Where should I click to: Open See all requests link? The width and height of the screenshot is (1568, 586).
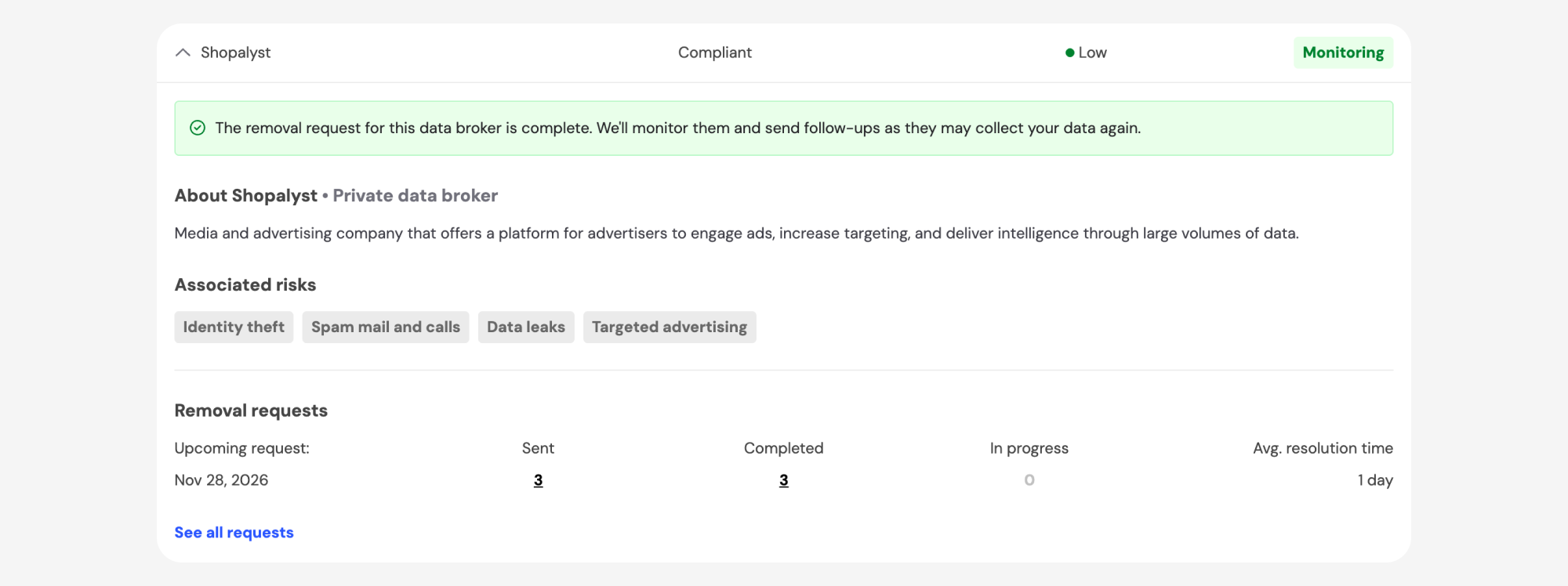(x=234, y=533)
